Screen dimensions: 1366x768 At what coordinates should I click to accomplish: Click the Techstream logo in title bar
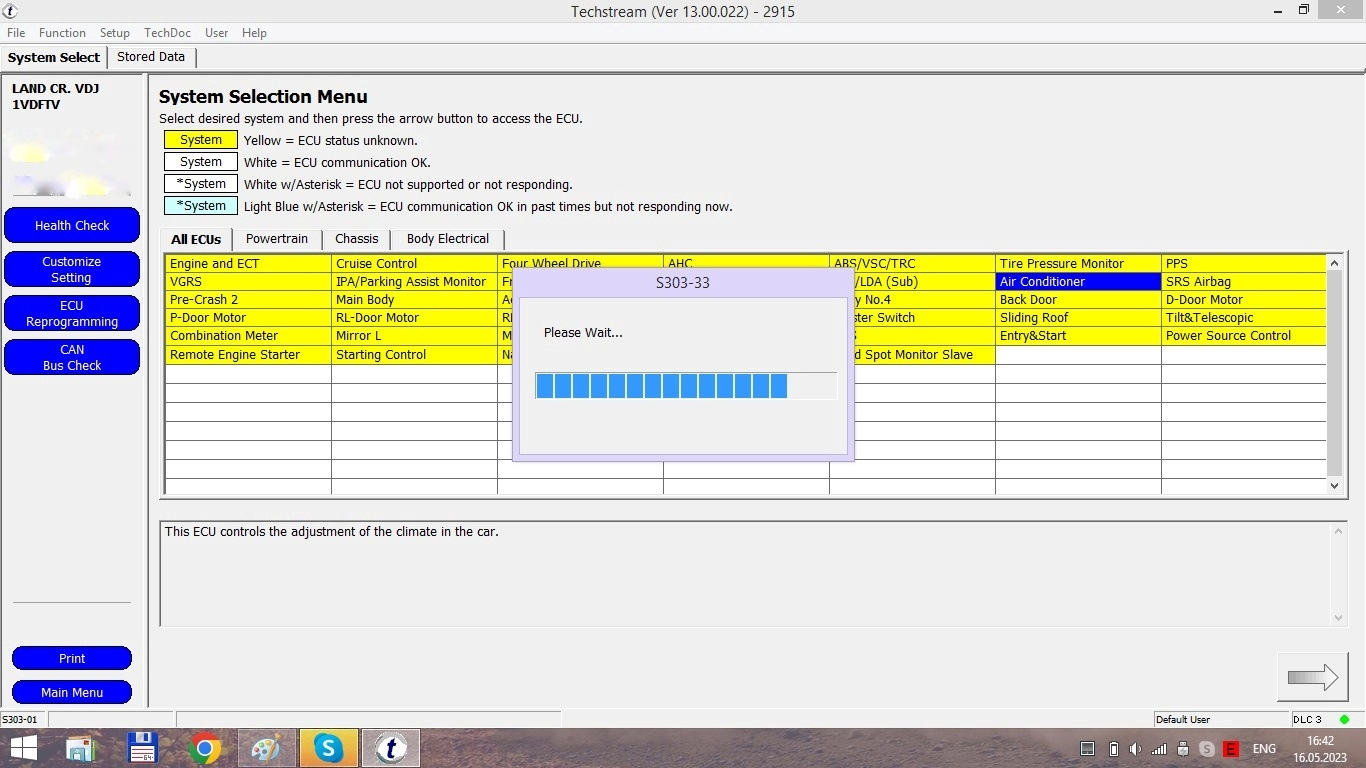pos(11,11)
